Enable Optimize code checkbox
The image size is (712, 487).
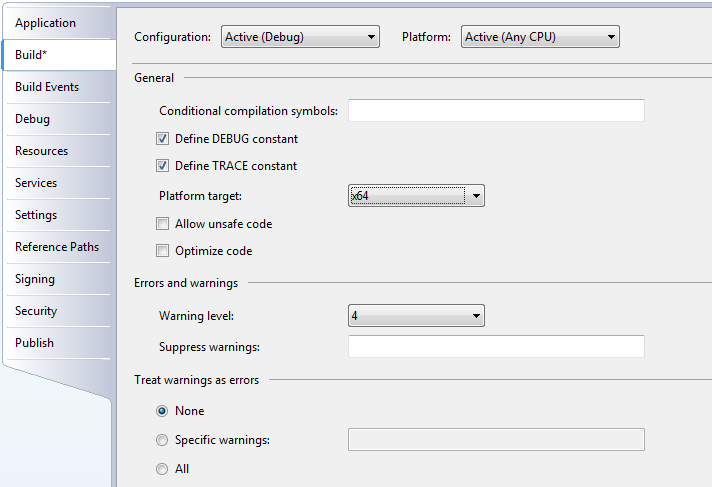(x=163, y=251)
